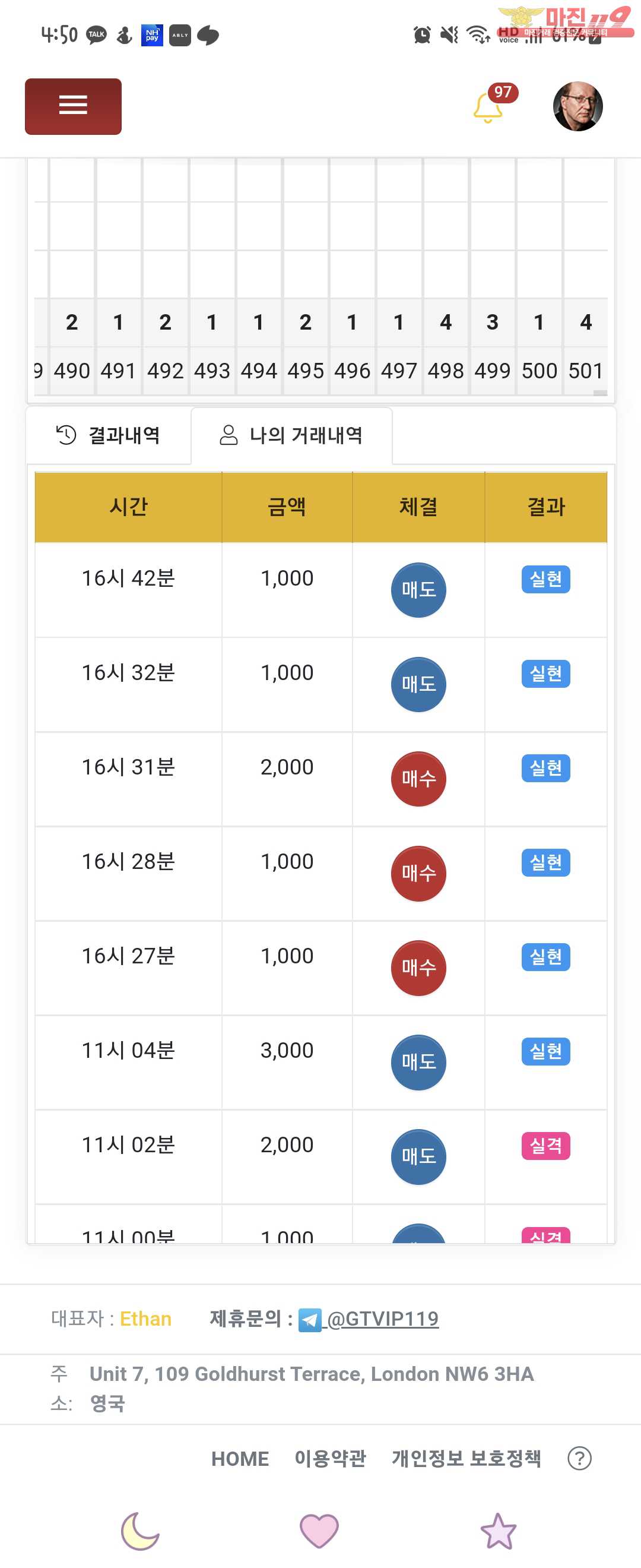Screen dimensions: 641x1568
Task: Switch to 결과내역 tab
Action: (108, 435)
